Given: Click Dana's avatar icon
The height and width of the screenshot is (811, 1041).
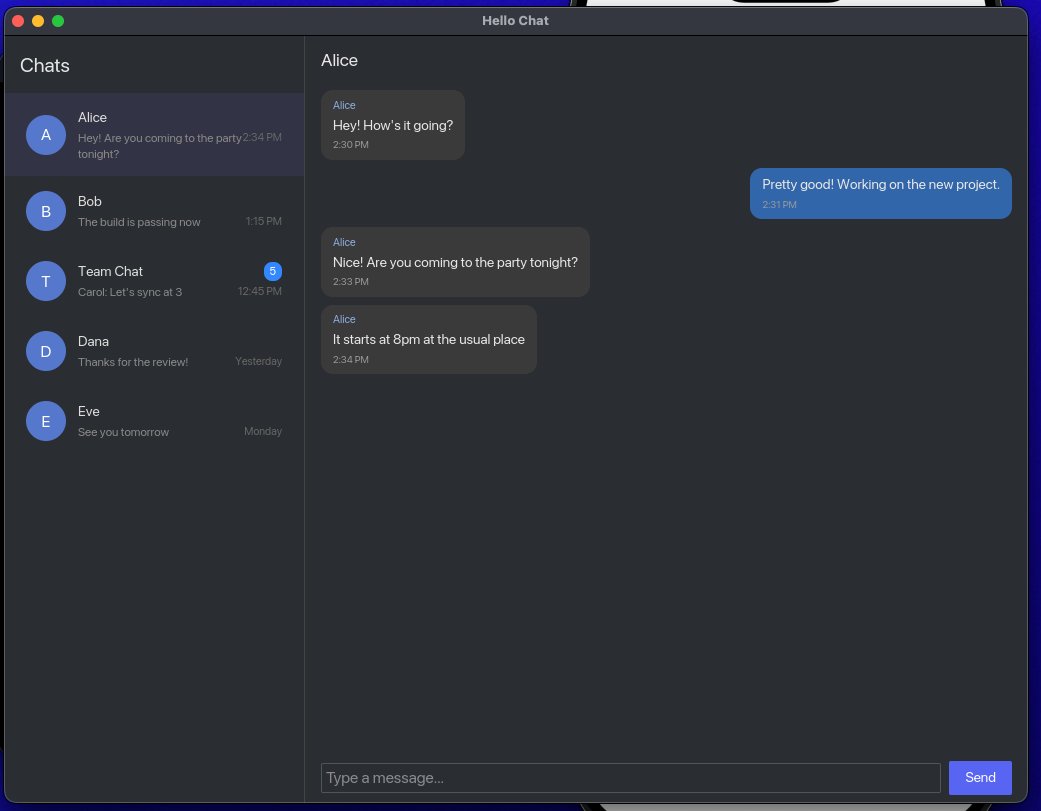Looking at the screenshot, I should pyautogui.click(x=45, y=351).
